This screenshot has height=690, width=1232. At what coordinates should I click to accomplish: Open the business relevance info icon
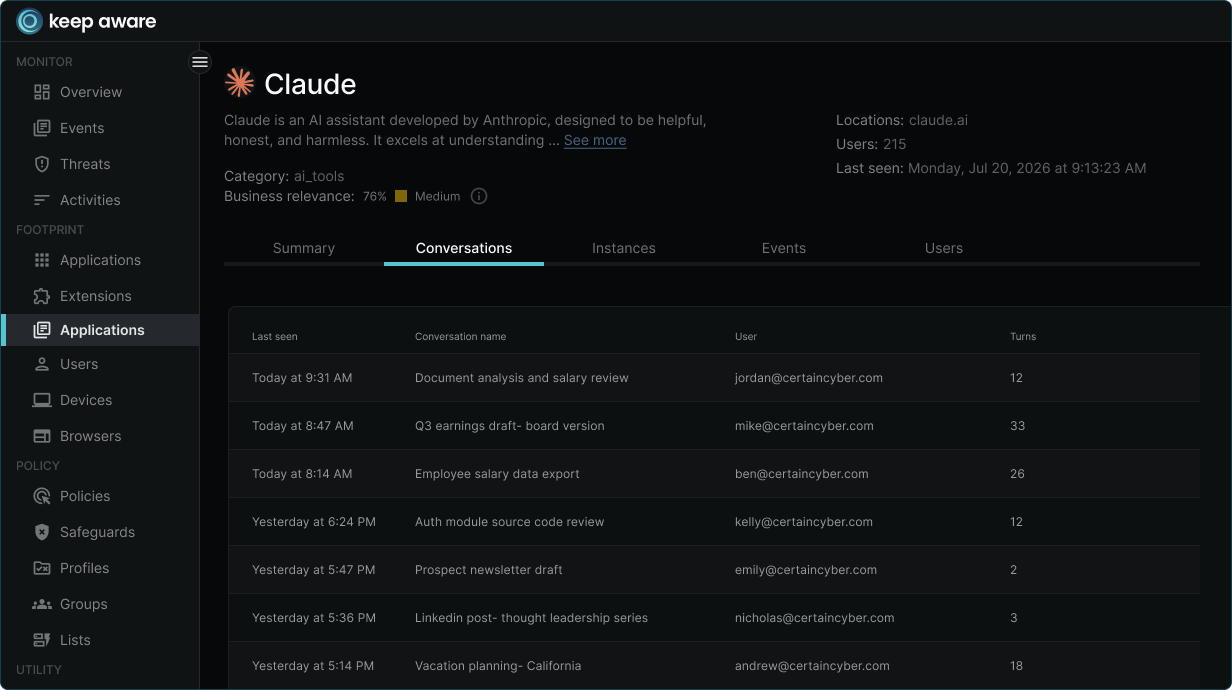coord(479,196)
